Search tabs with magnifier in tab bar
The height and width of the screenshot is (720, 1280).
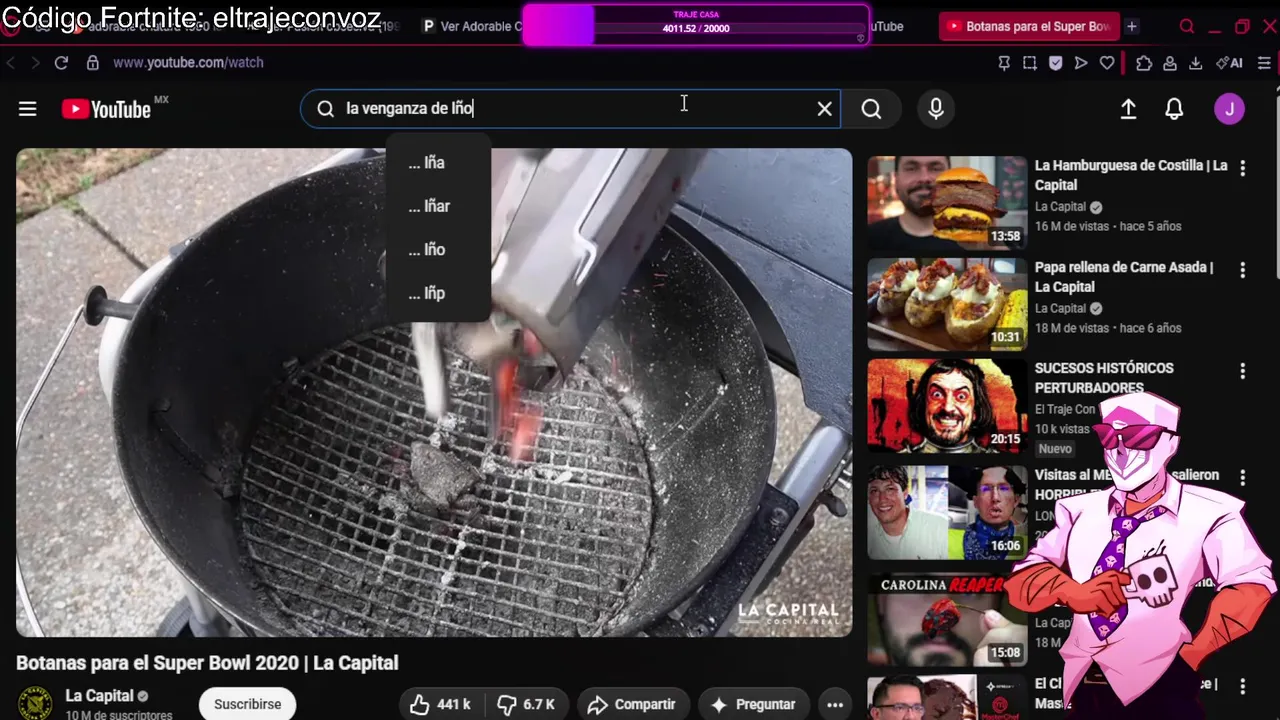pos(1187,26)
